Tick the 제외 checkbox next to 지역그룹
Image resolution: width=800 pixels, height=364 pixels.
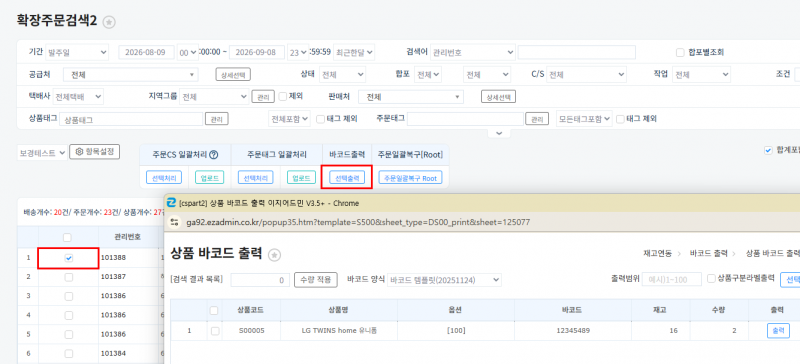(283, 96)
